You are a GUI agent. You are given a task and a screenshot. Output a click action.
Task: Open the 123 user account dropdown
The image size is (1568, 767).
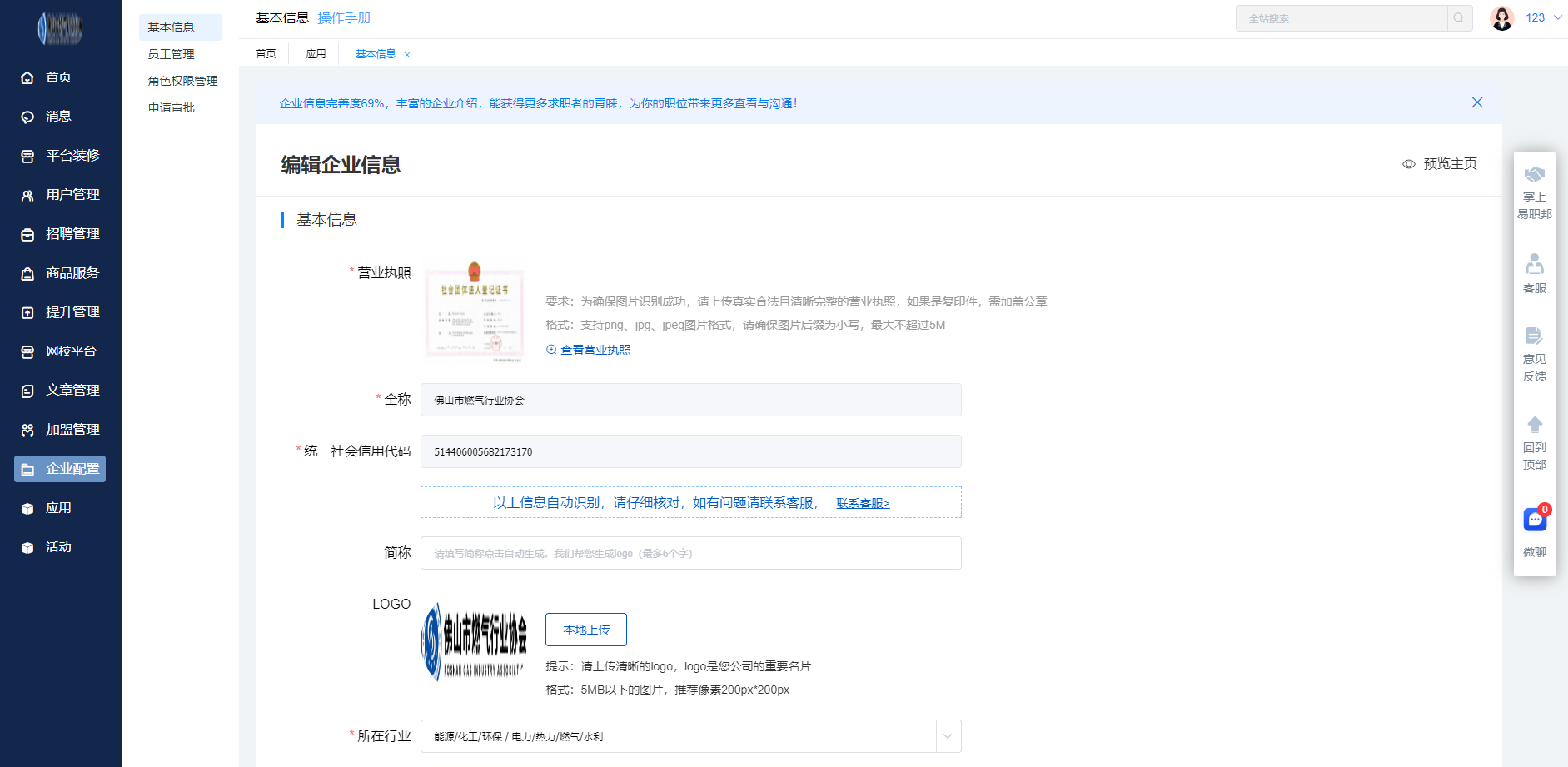[1544, 18]
